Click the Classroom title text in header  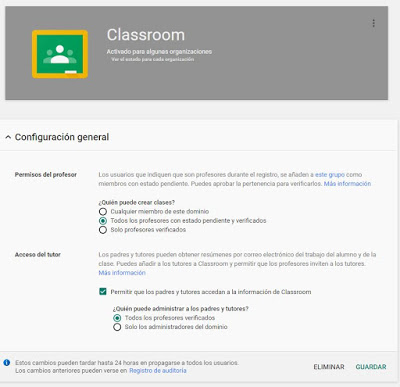[x=146, y=35]
